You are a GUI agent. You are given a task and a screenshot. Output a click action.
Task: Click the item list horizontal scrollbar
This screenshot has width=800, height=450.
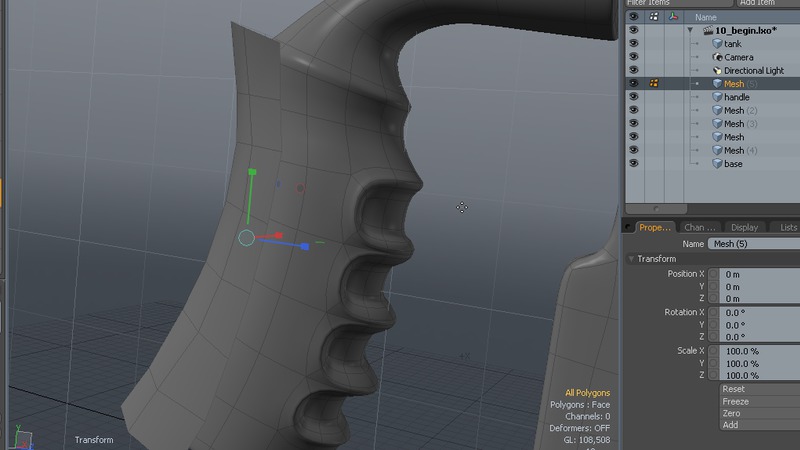[x=656, y=209]
